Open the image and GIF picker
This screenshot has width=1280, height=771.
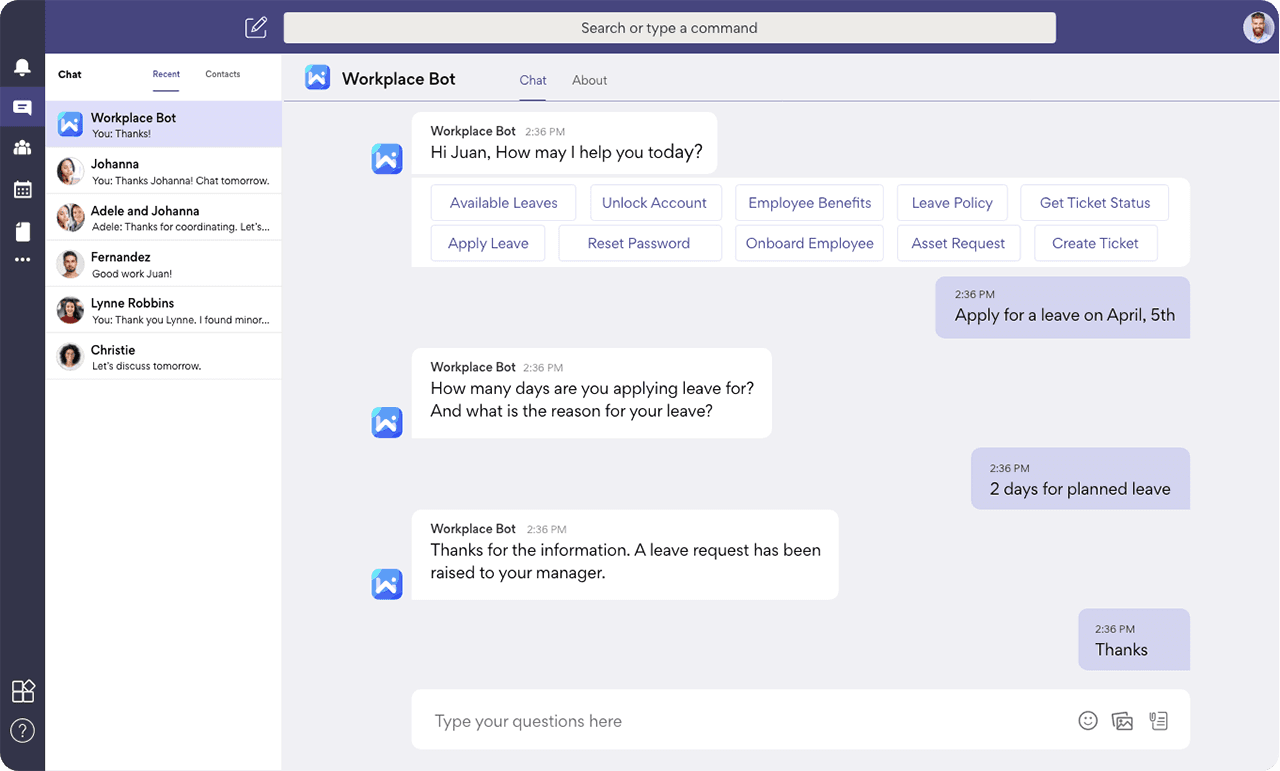pos(1122,720)
